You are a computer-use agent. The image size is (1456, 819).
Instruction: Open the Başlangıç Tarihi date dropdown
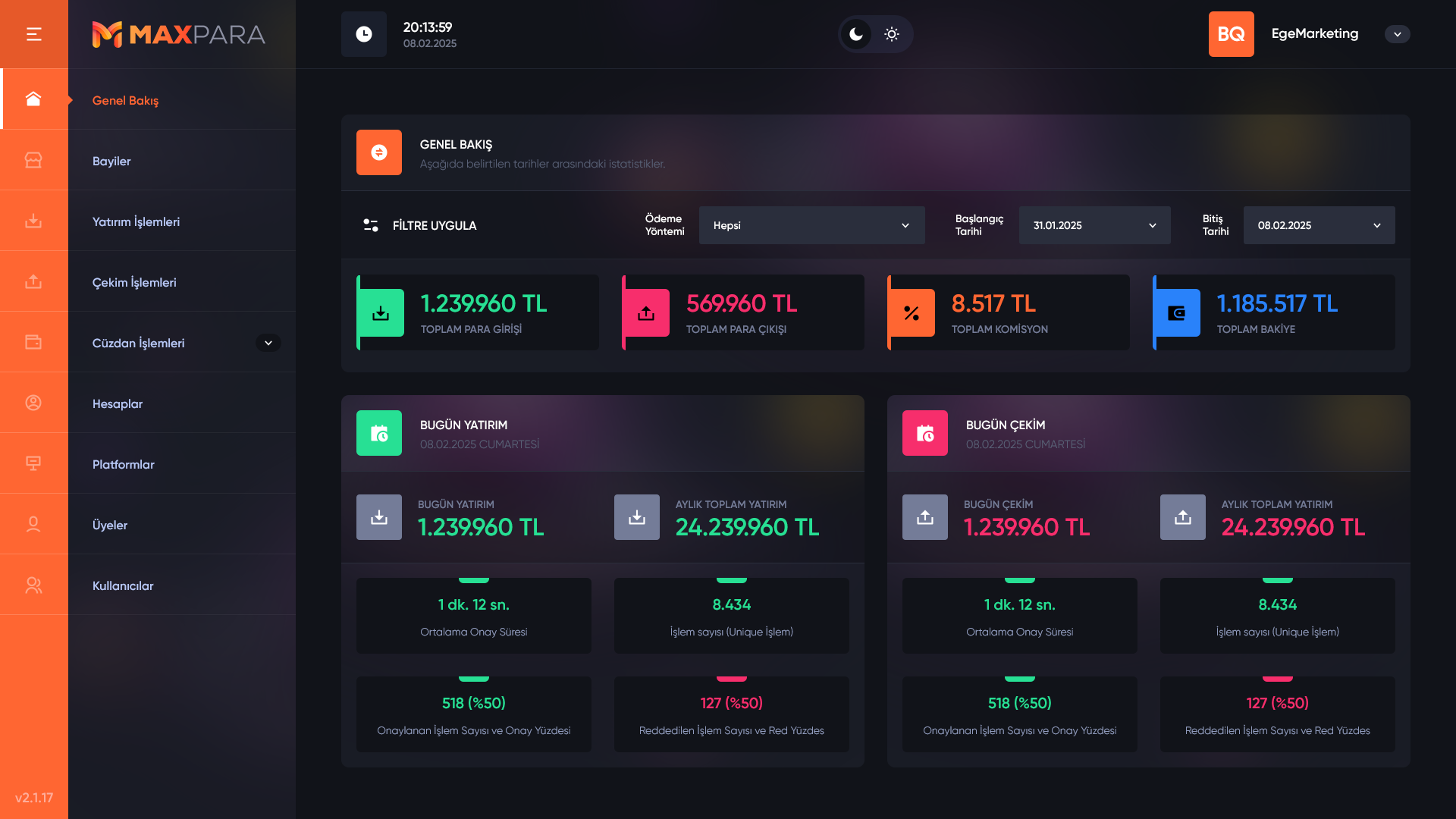(x=1094, y=225)
